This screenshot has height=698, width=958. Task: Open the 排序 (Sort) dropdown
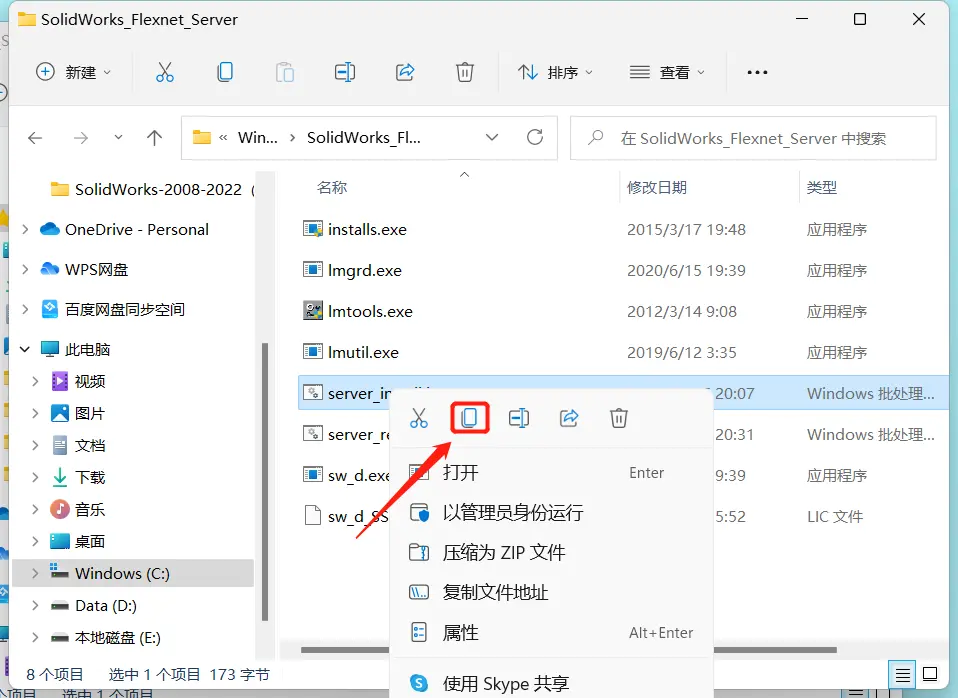tap(555, 72)
